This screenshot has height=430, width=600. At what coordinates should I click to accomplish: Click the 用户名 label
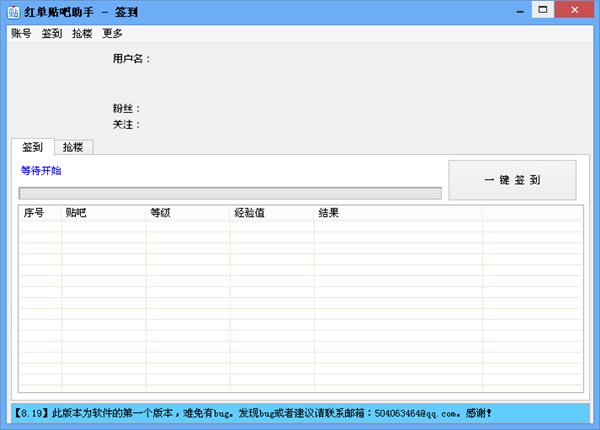pos(131,59)
